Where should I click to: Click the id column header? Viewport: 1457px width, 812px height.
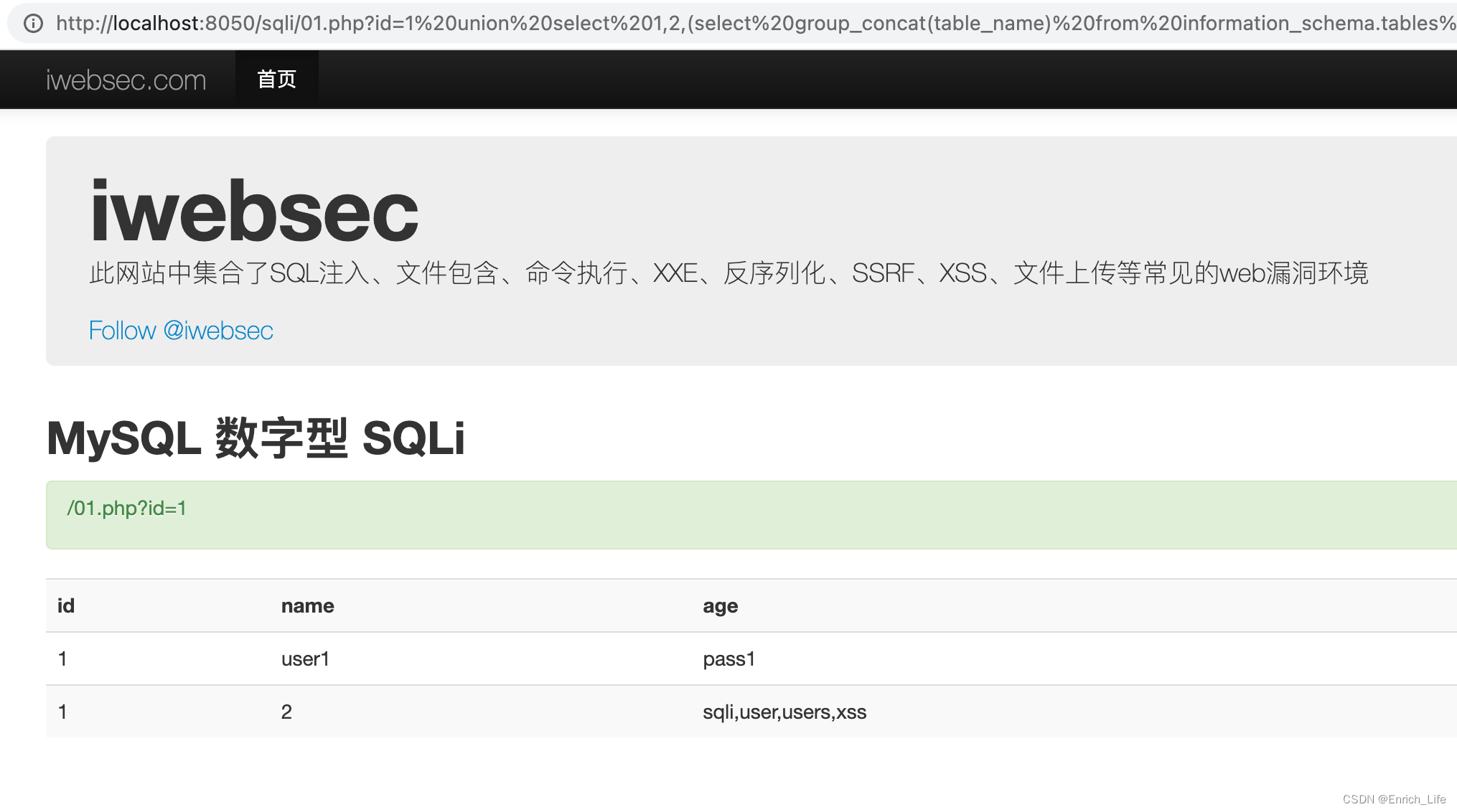pyautogui.click(x=65, y=605)
